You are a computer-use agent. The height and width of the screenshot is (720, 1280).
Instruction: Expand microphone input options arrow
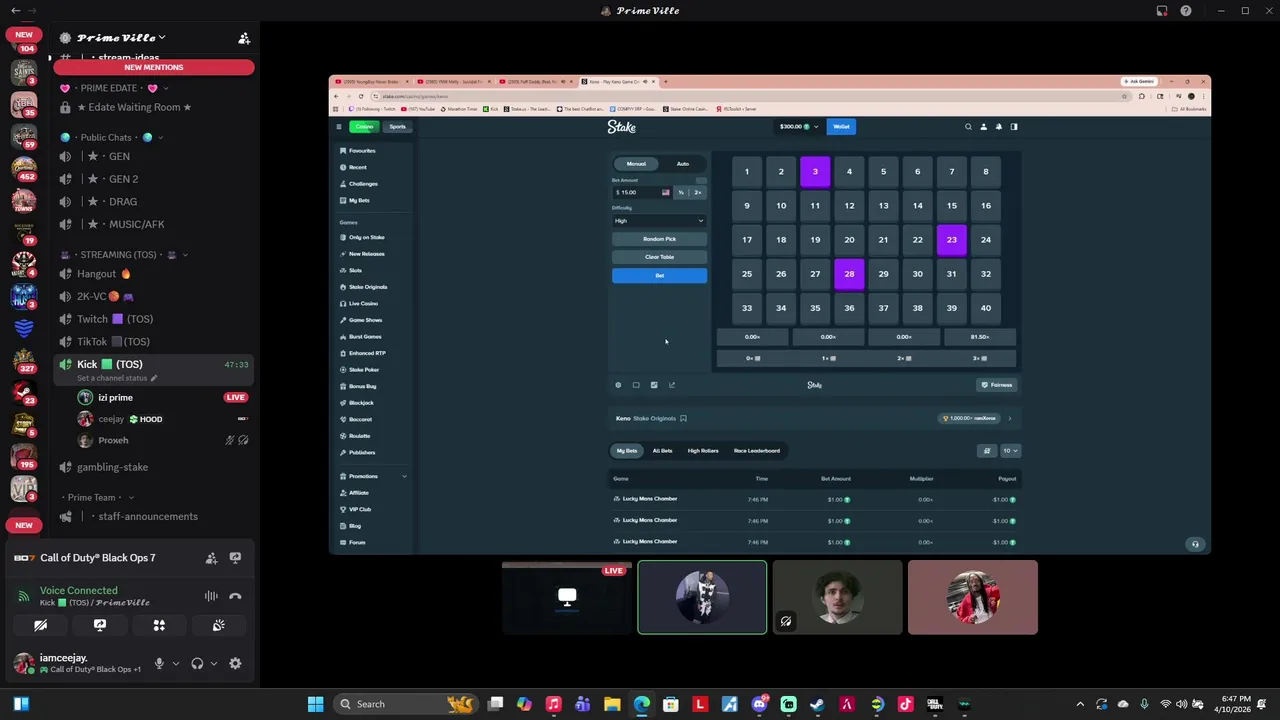(x=175, y=663)
